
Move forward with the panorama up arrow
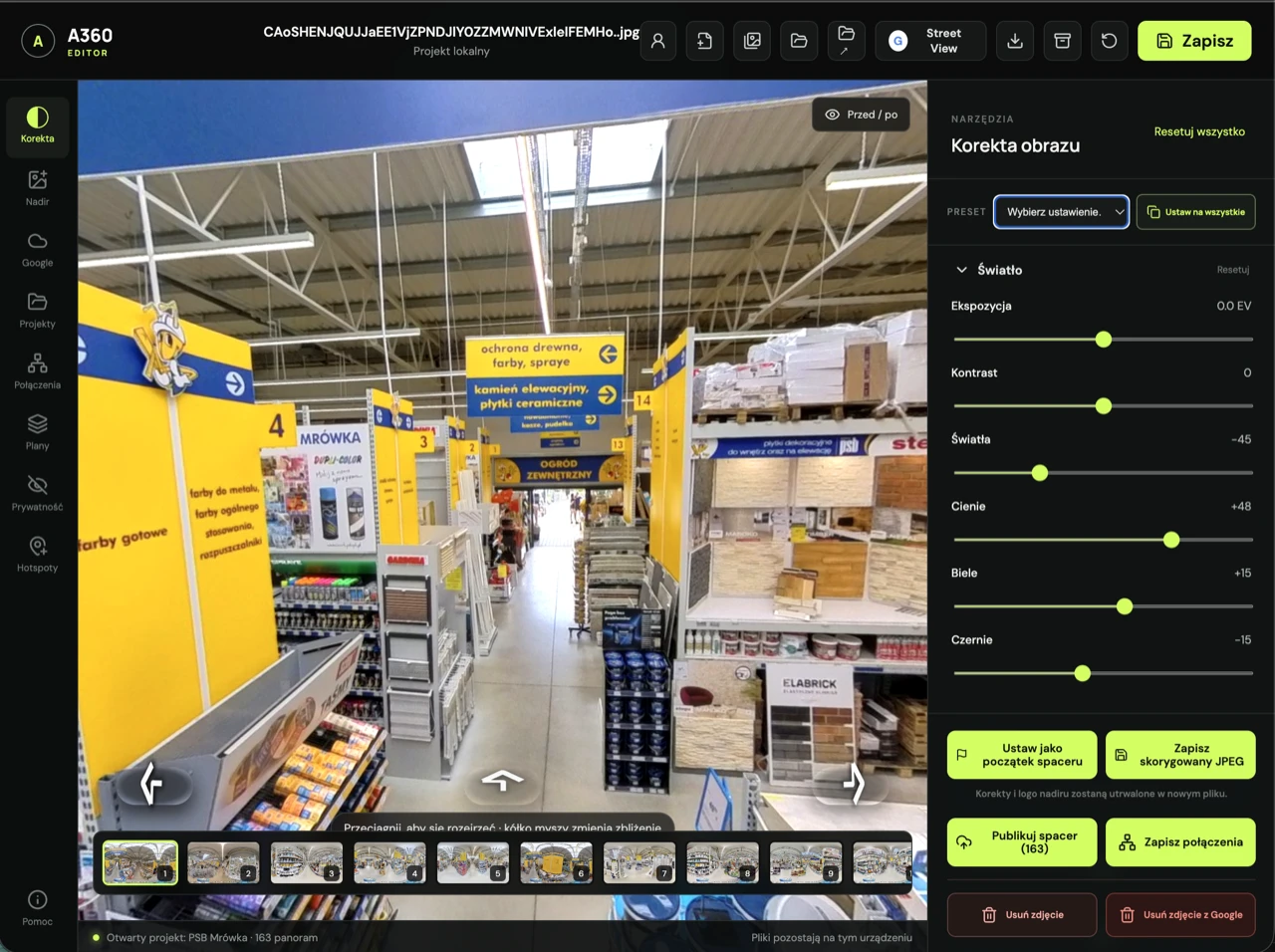click(502, 782)
